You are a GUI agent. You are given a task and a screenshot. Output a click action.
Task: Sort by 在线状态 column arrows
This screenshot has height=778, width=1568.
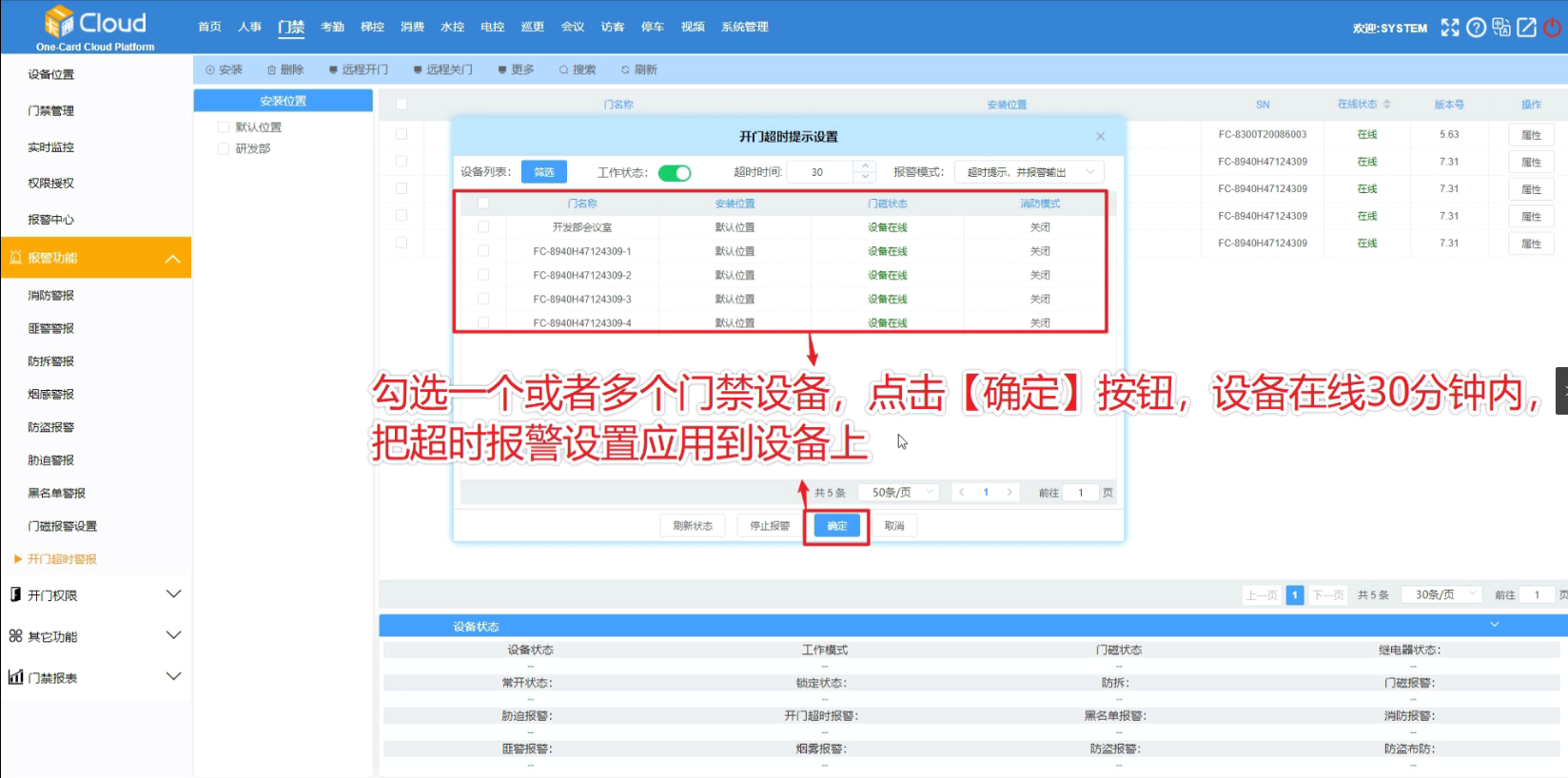(x=1387, y=104)
